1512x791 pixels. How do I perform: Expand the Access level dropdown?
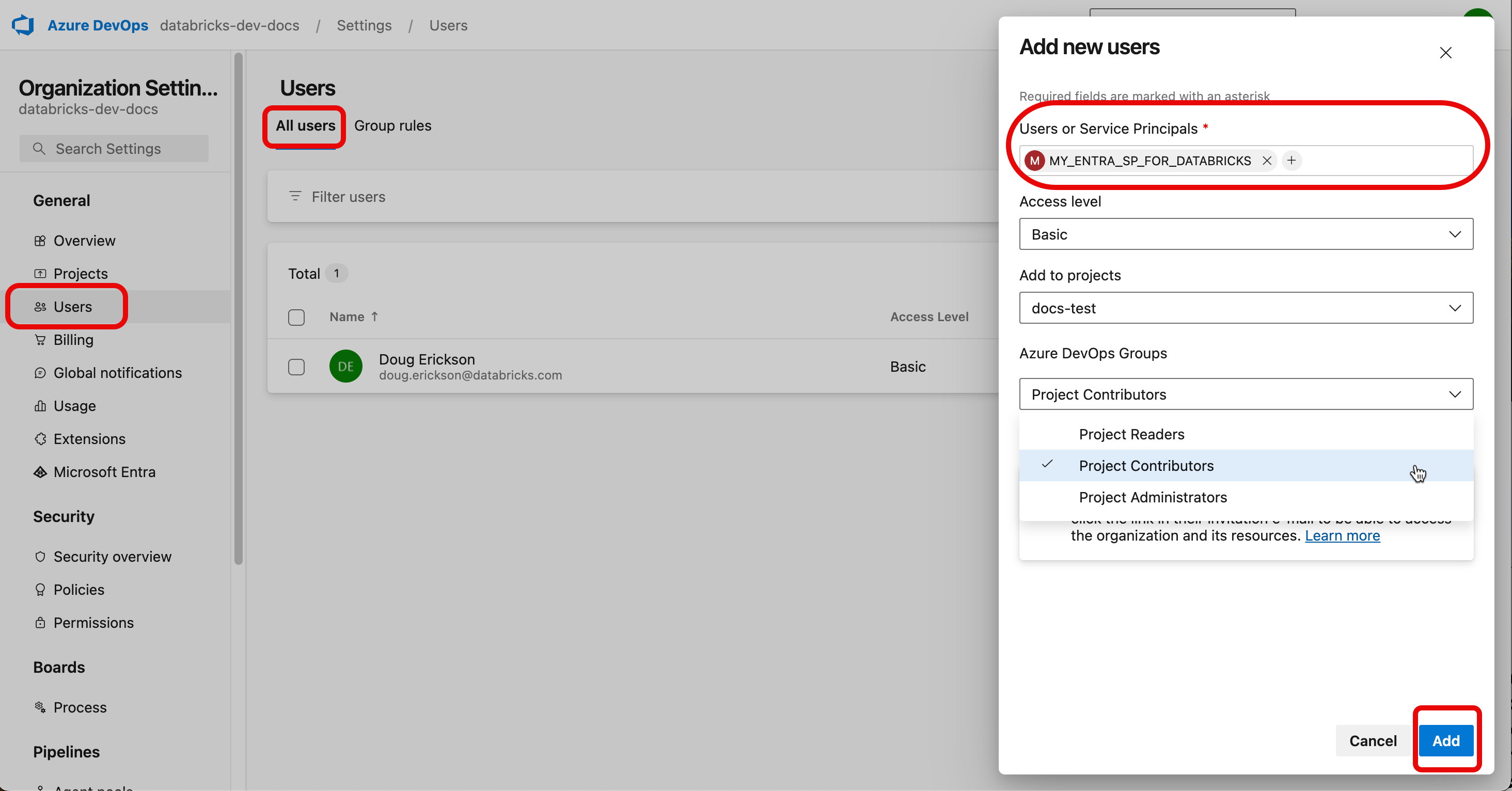[1246, 234]
